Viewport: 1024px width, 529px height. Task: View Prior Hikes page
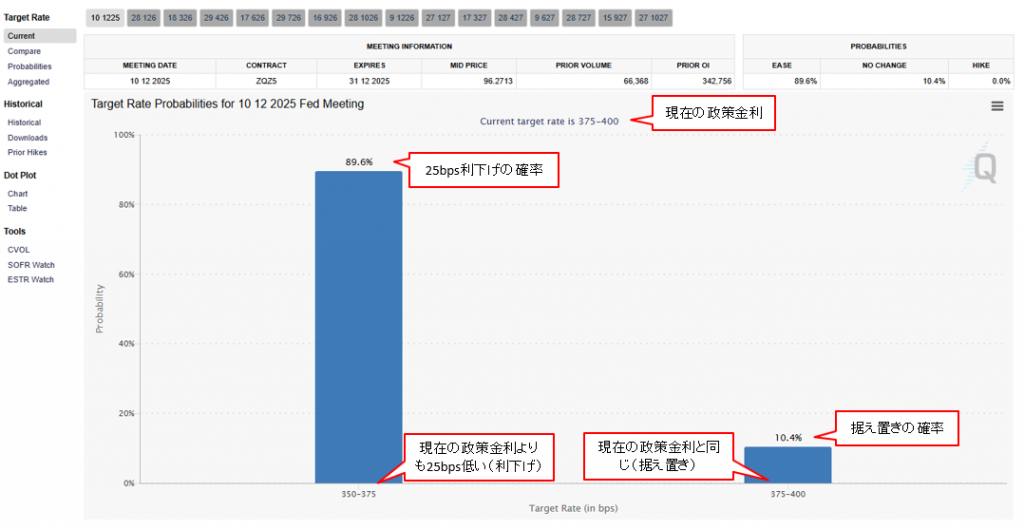pyautogui.click(x=27, y=153)
